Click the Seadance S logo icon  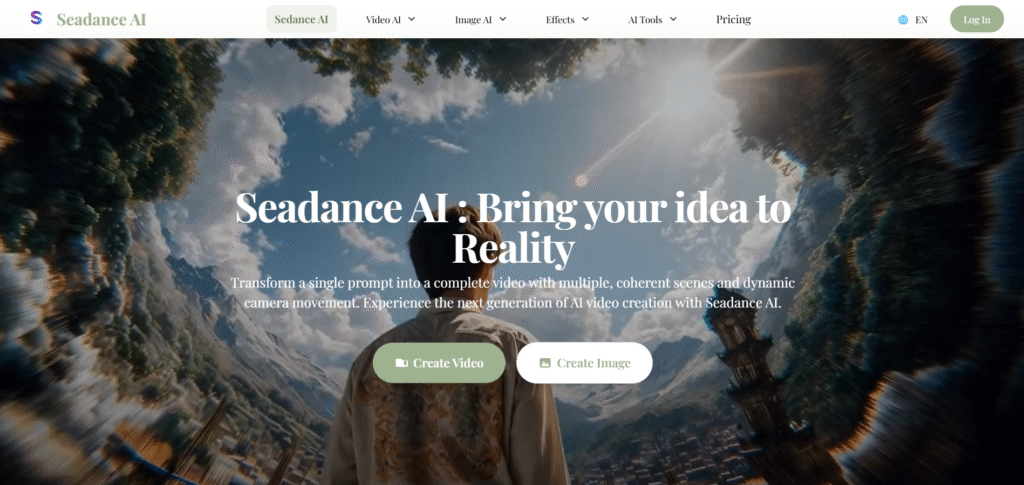(x=37, y=18)
